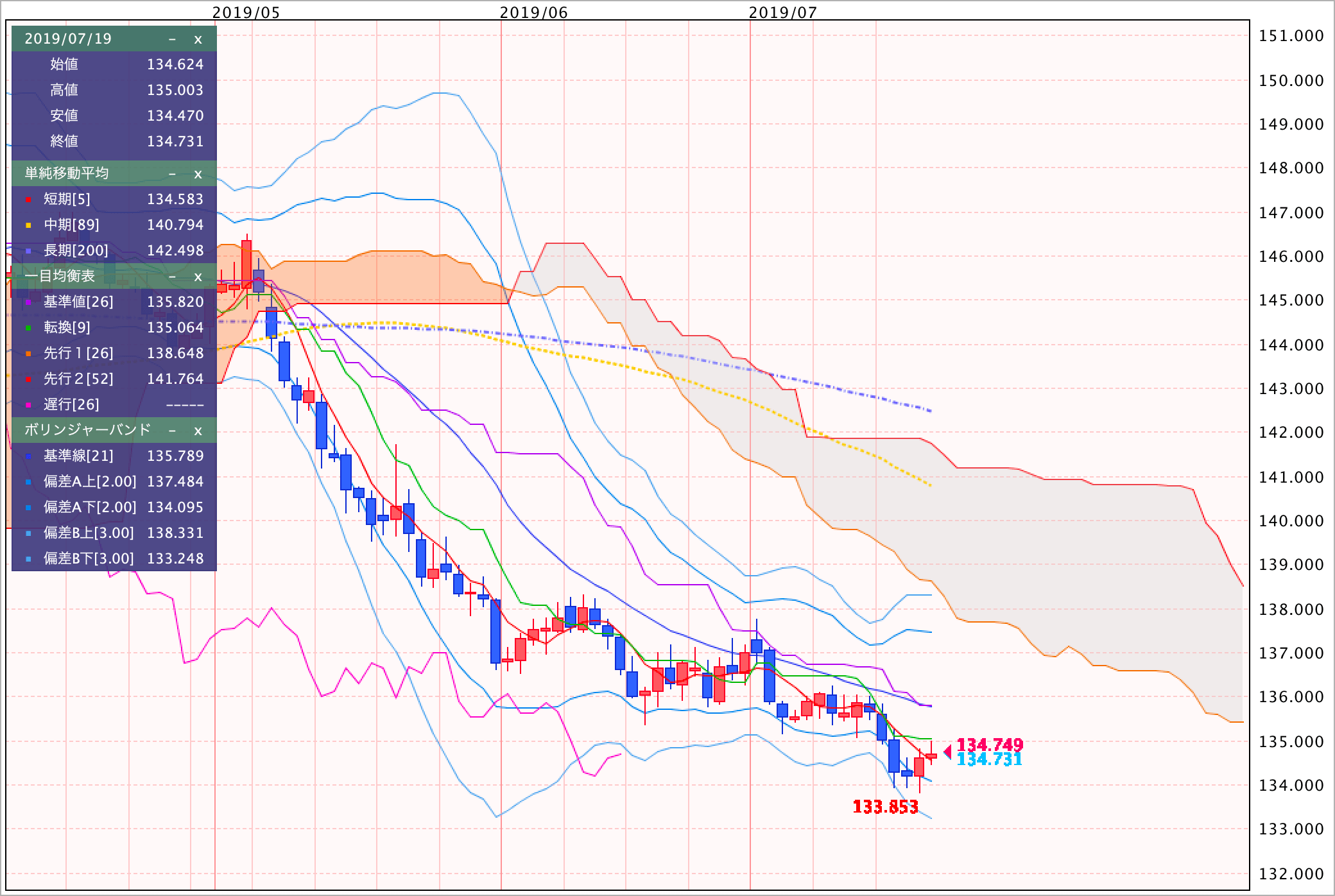Click the 偏差A上[2.00] value 137.484
Screen dimensions: 1335x896
click(x=175, y=481)
